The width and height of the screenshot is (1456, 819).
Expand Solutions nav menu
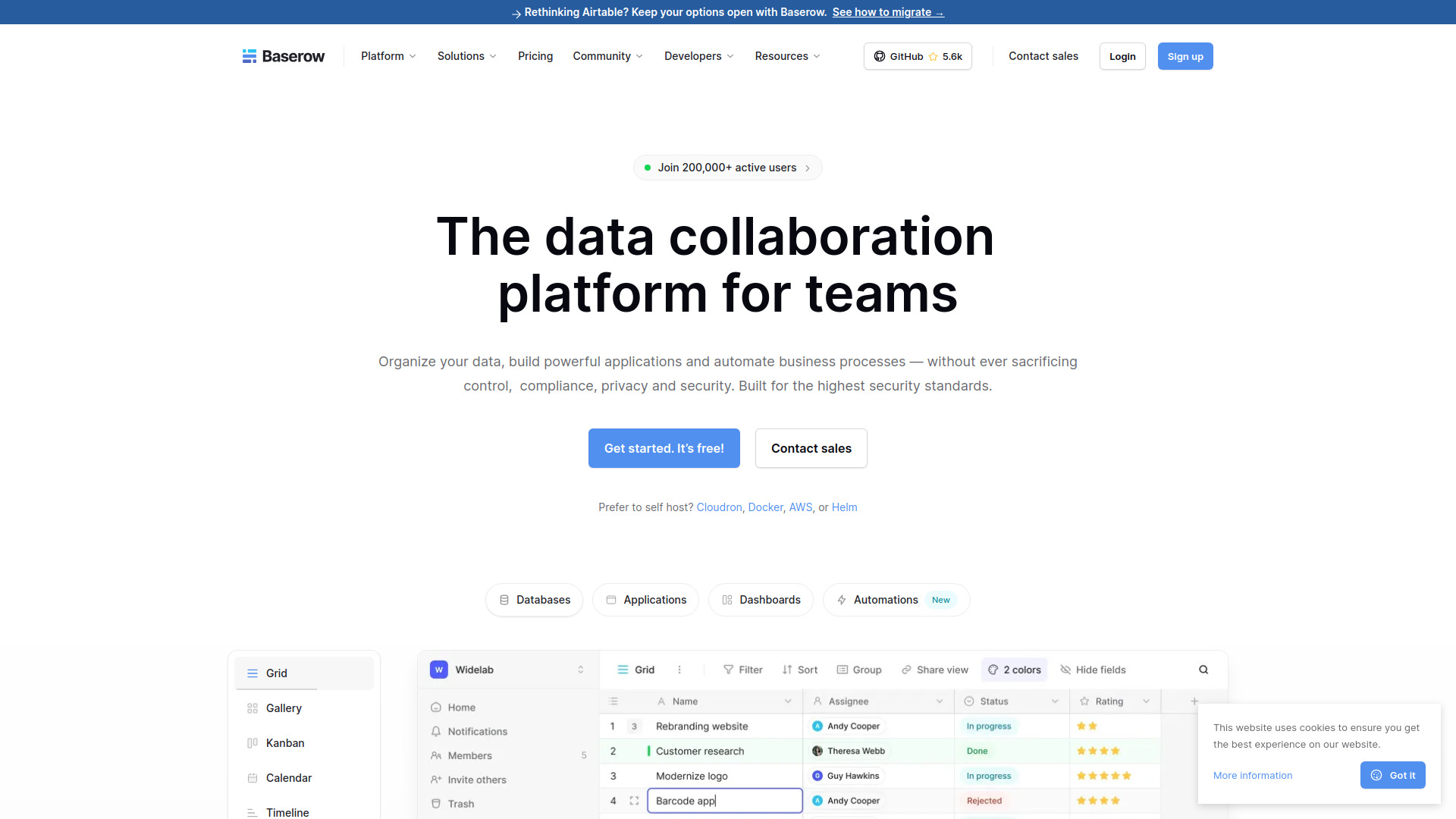click(x=466, y=56)
